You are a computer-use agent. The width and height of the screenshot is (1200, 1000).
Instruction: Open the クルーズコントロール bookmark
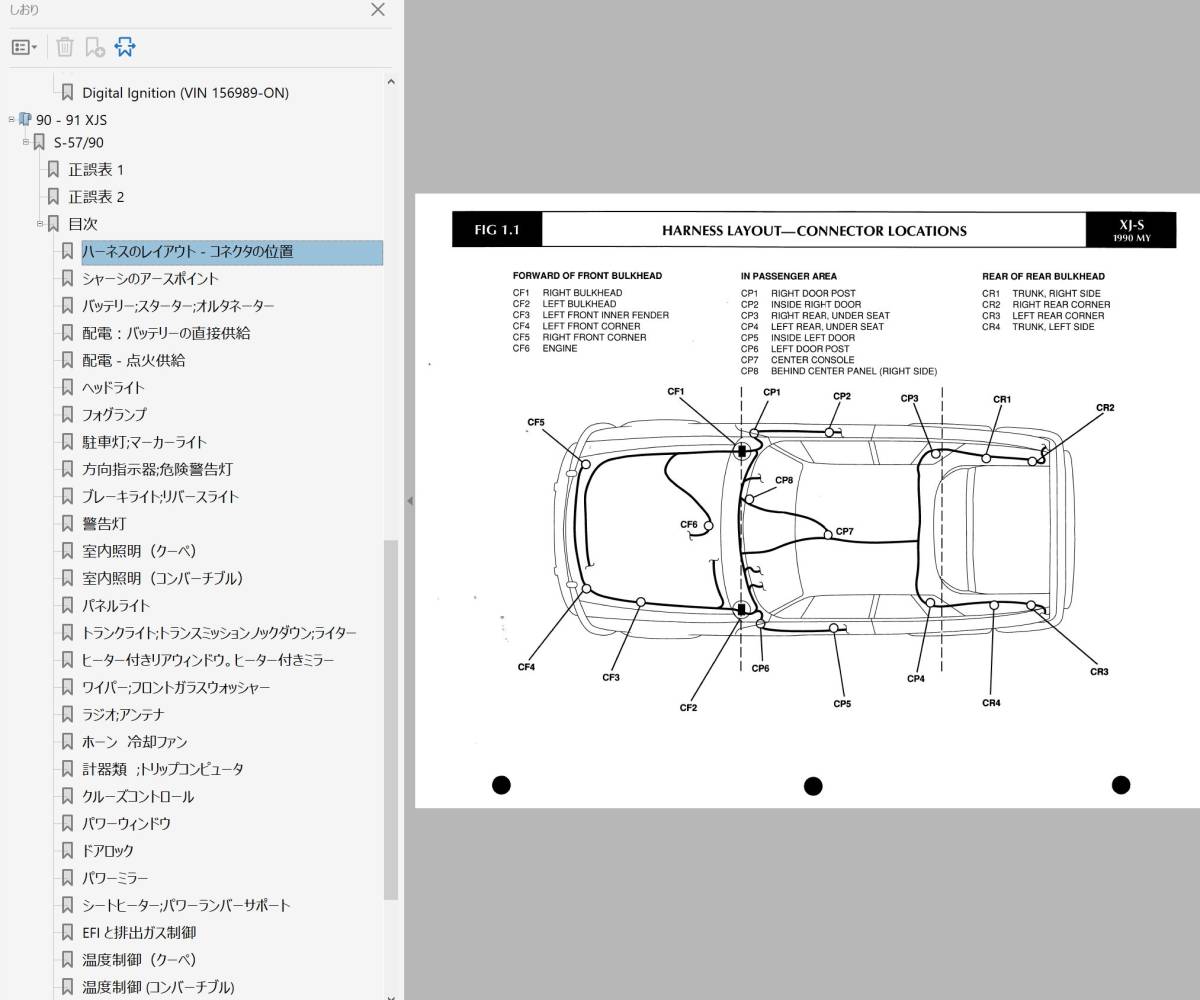coord(138,797)
